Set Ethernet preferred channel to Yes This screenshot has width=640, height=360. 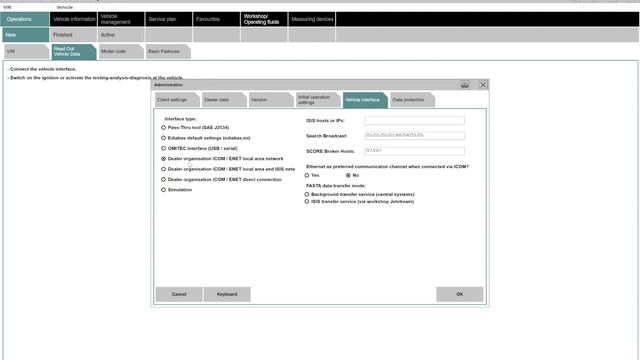(307, 176)
